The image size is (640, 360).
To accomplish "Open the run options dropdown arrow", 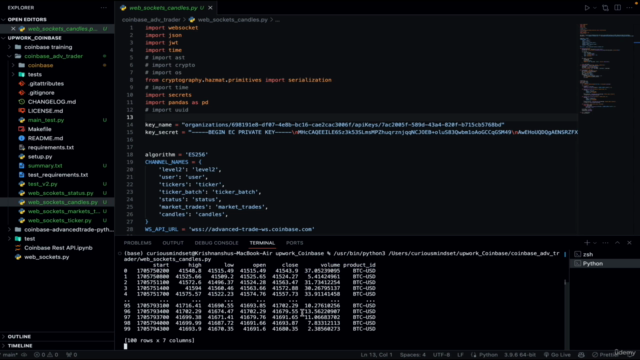I will (x=595, y=8).
